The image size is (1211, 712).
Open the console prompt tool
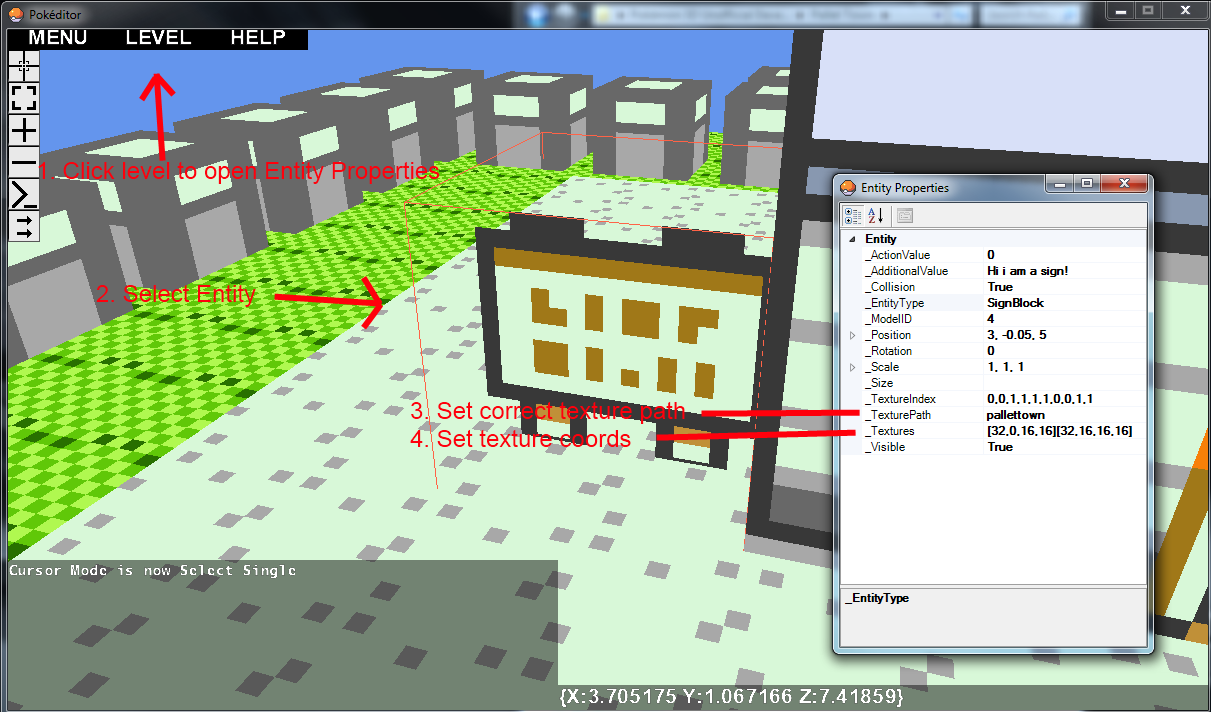(24, 194)
